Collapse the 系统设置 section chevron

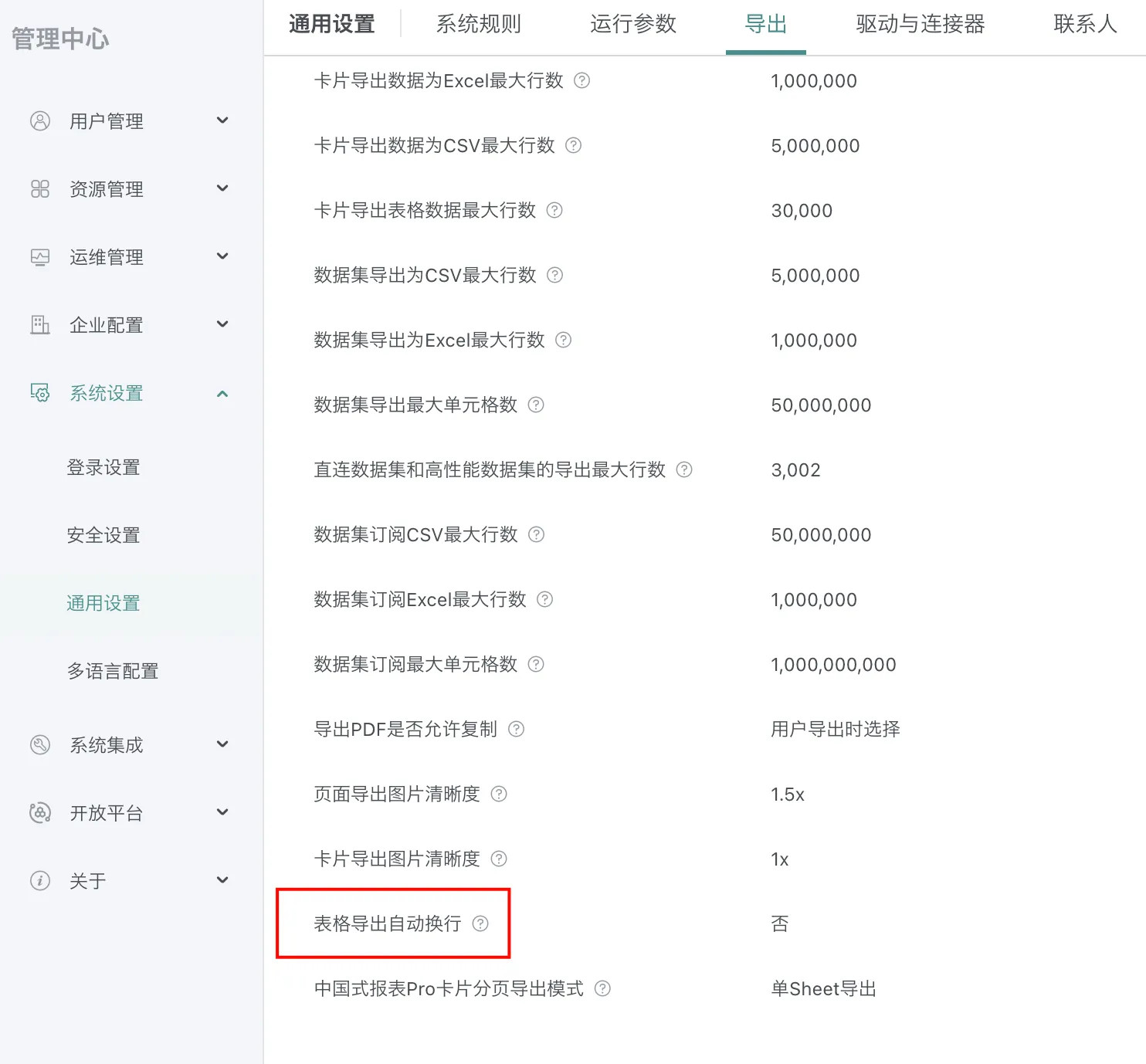pyautogui.click(x=222, y=394)
